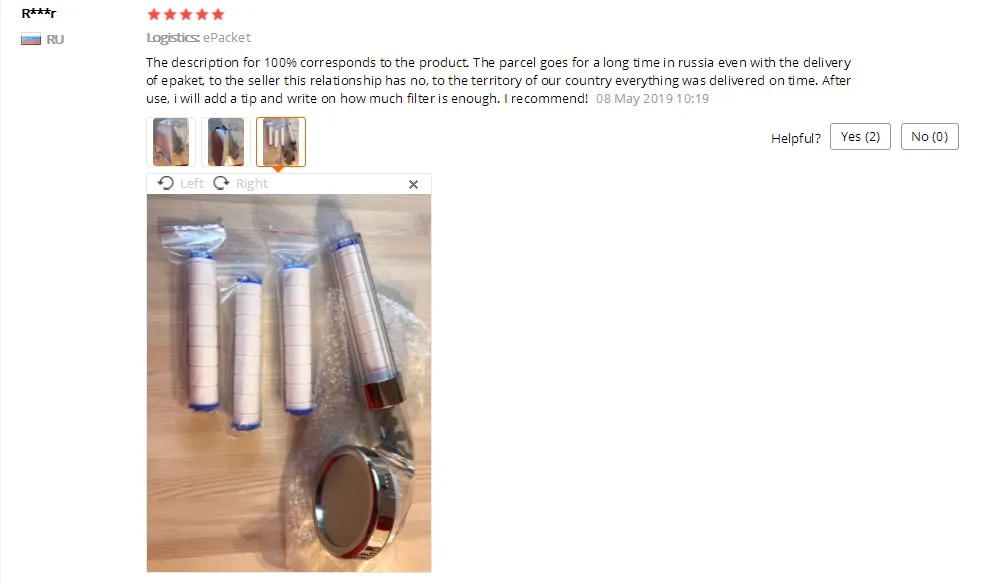Image resolution: width=985 pixels, height=583 pixels.
Task: Click the RU country code label
Action: (x=55, y=40)
